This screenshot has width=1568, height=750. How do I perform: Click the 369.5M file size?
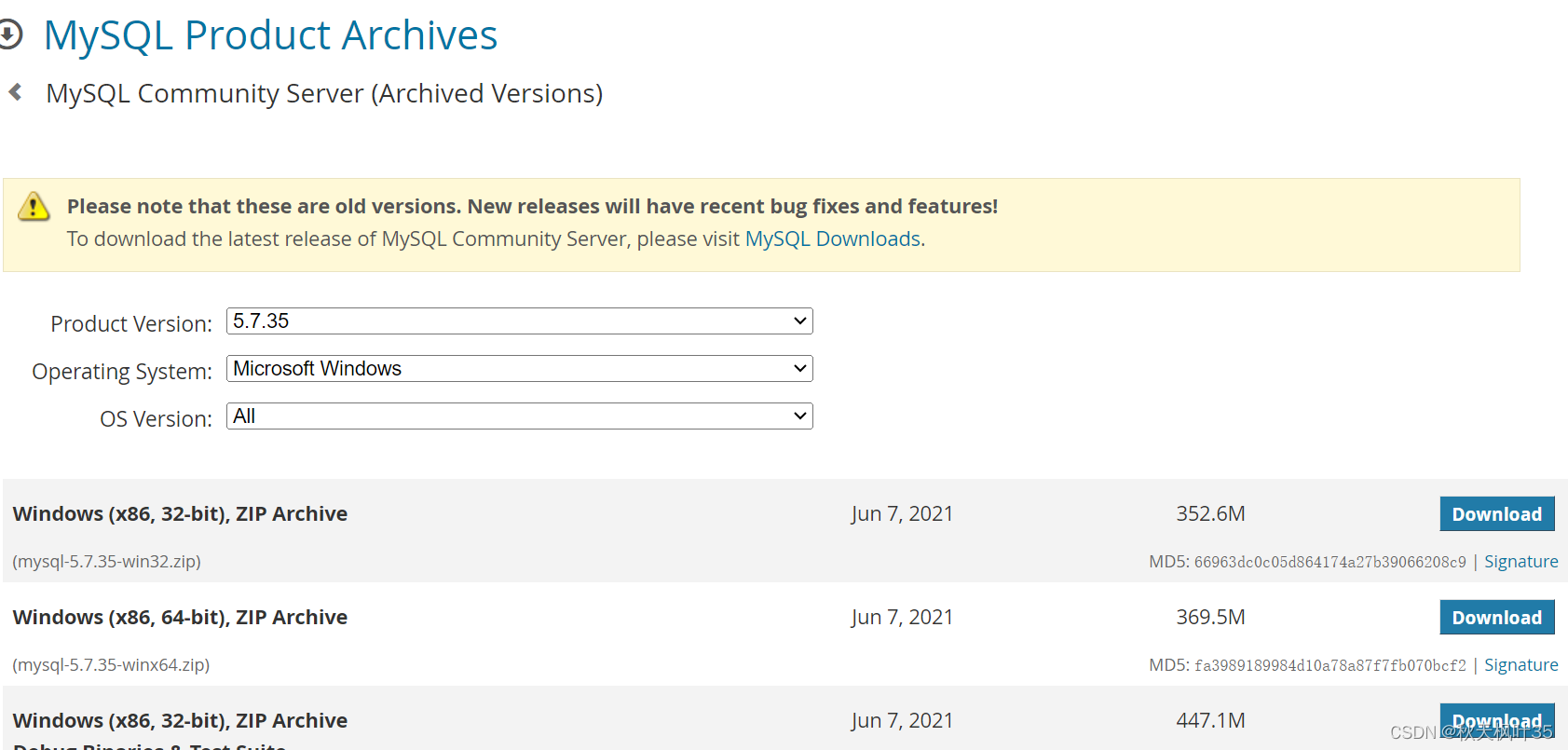[1210, 617]
